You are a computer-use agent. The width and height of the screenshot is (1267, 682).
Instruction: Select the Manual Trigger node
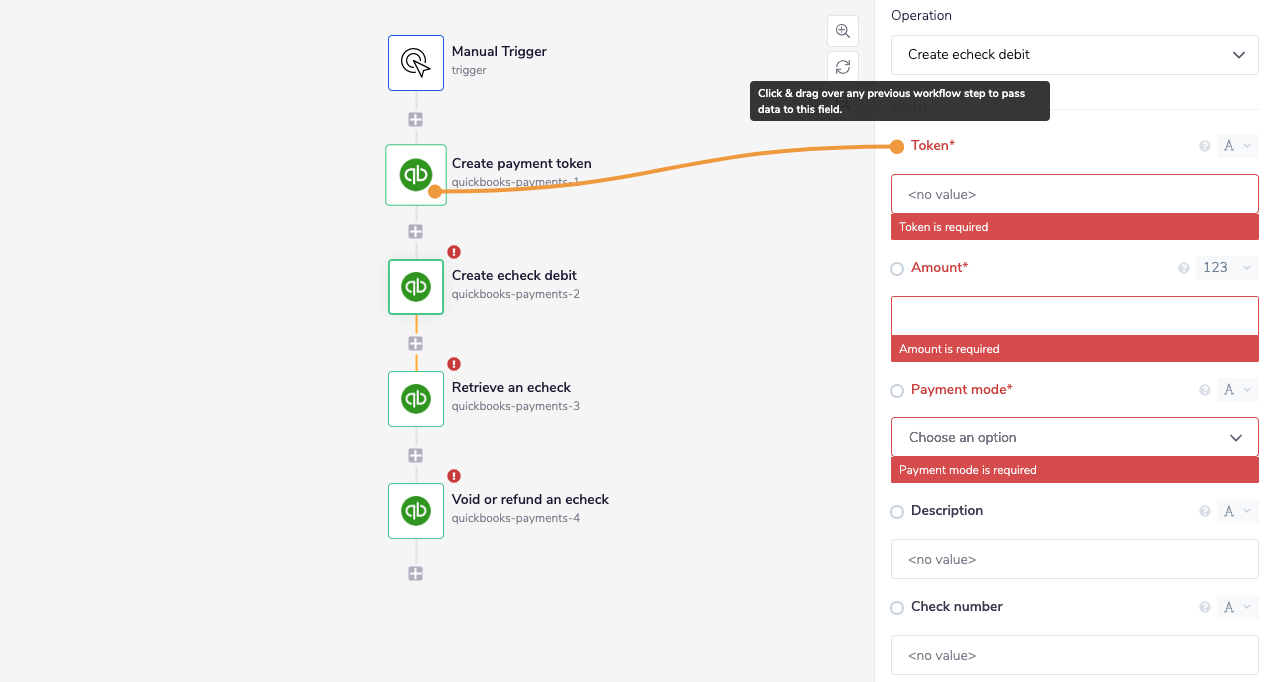tap(415, 62)
